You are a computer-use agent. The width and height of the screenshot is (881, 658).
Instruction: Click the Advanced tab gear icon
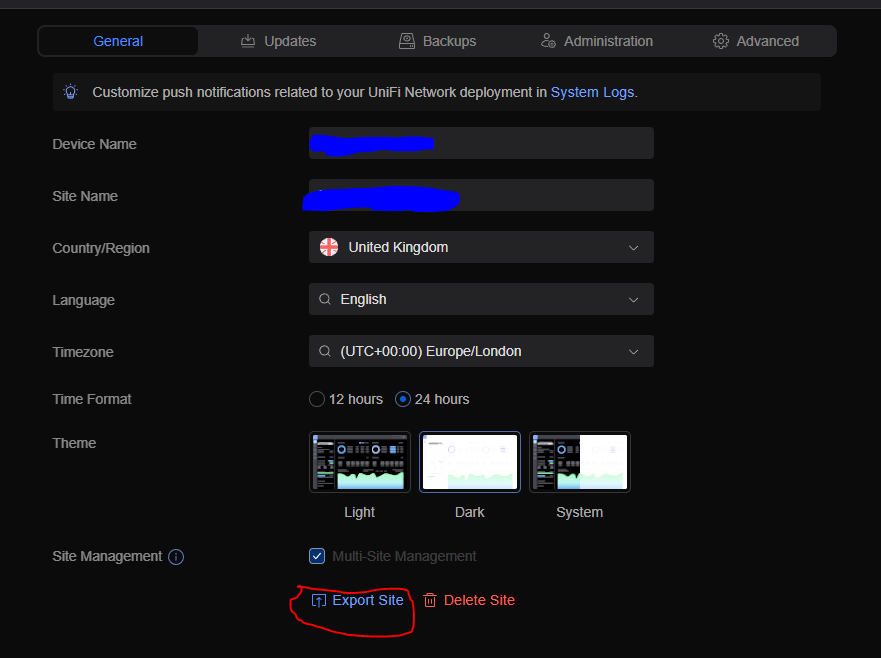(721, 41)
